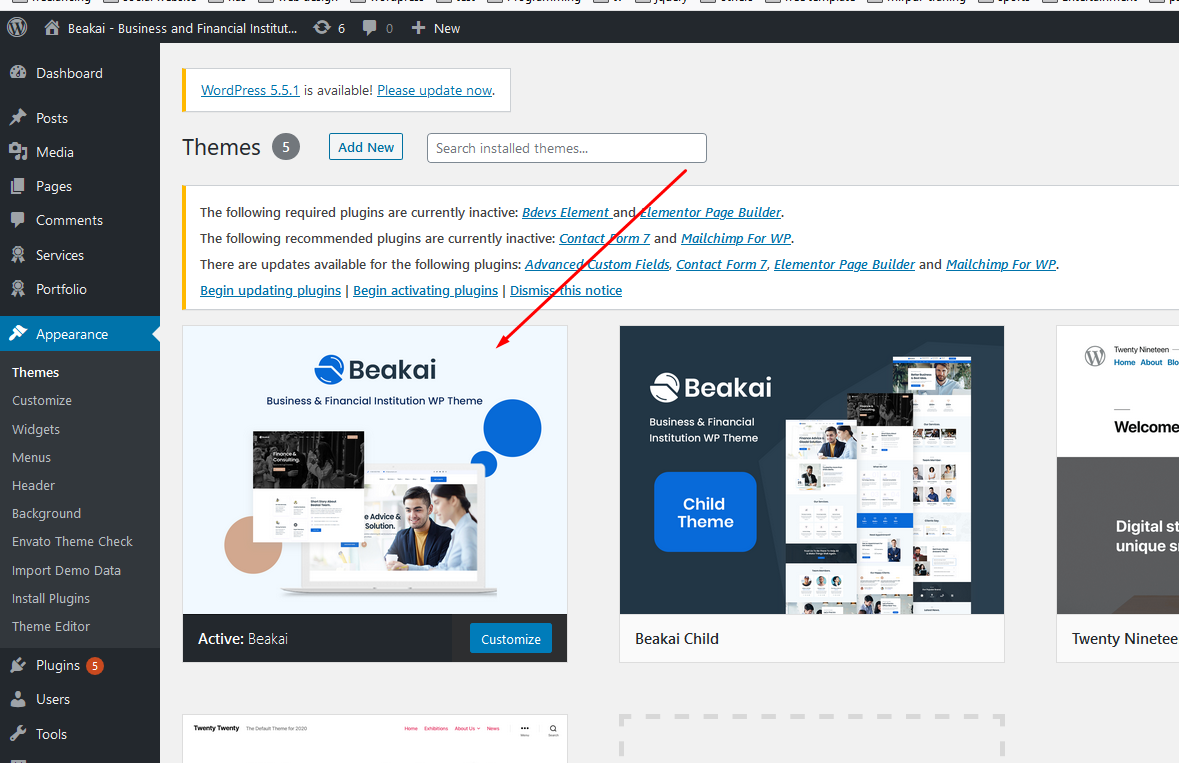Click the home site icon
Image resolution: width=1179 pixels, height=763 pixels.
(52, 28)
